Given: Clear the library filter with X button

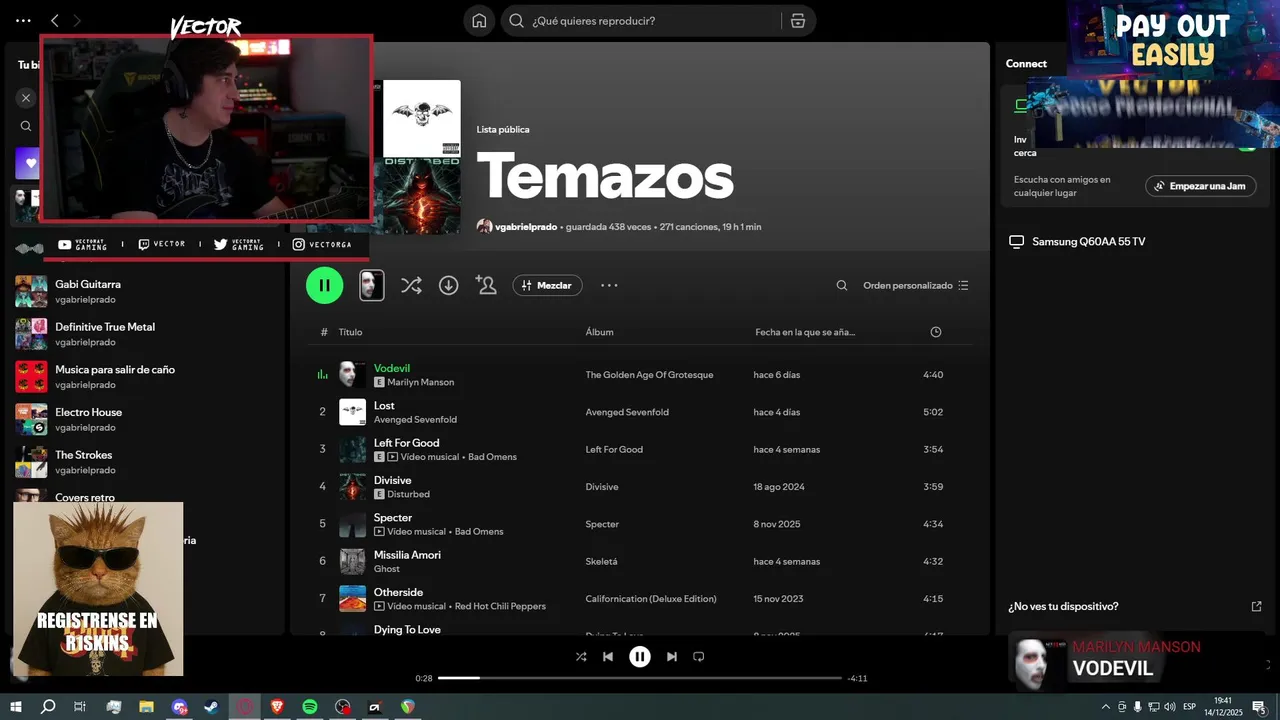Looking at the screenshot, I should point(26,98).
